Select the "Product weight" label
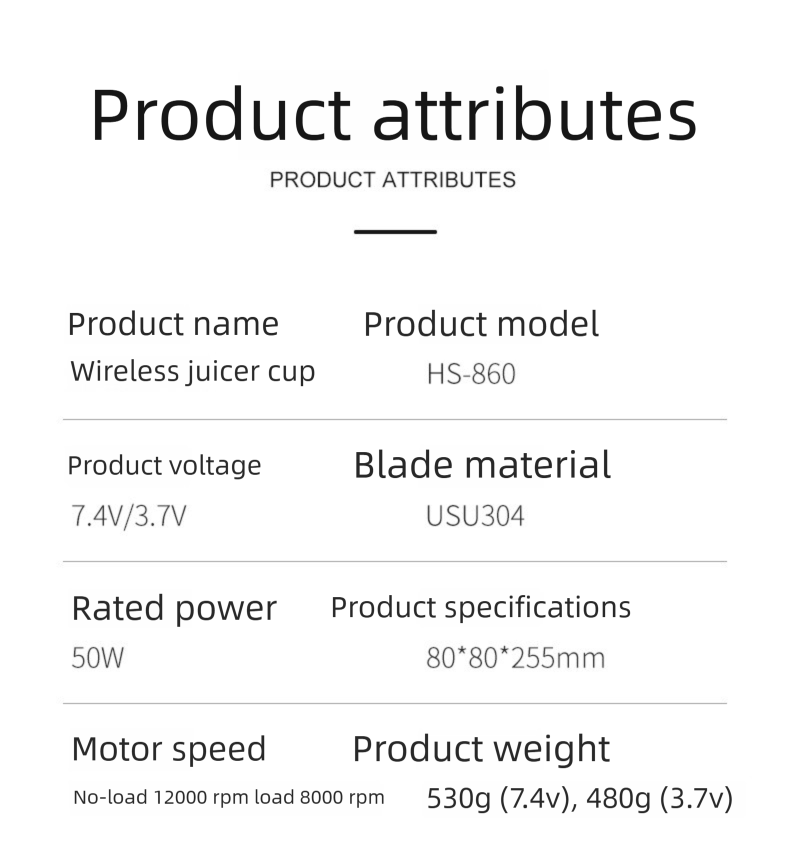This screenshot has width=790, height=855. (481, 749)
